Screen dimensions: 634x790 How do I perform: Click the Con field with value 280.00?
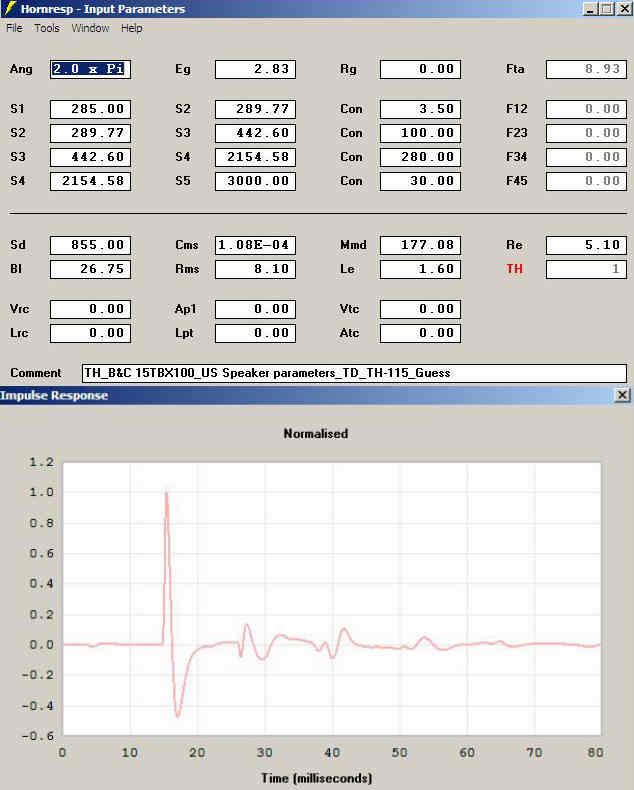(420, 157)
